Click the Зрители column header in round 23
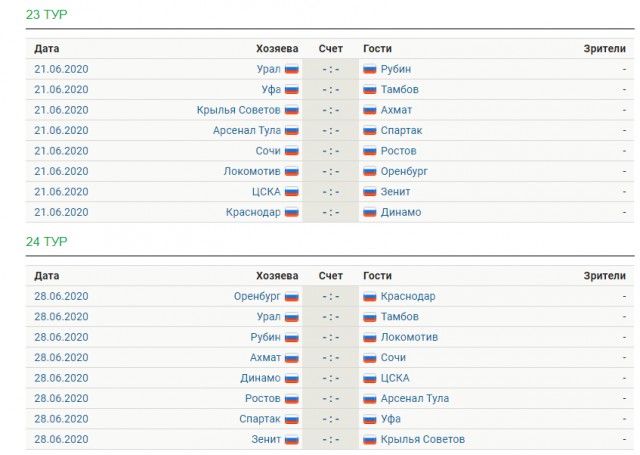Viewport: 640px width, 455px height. click(x=604, y=49)
